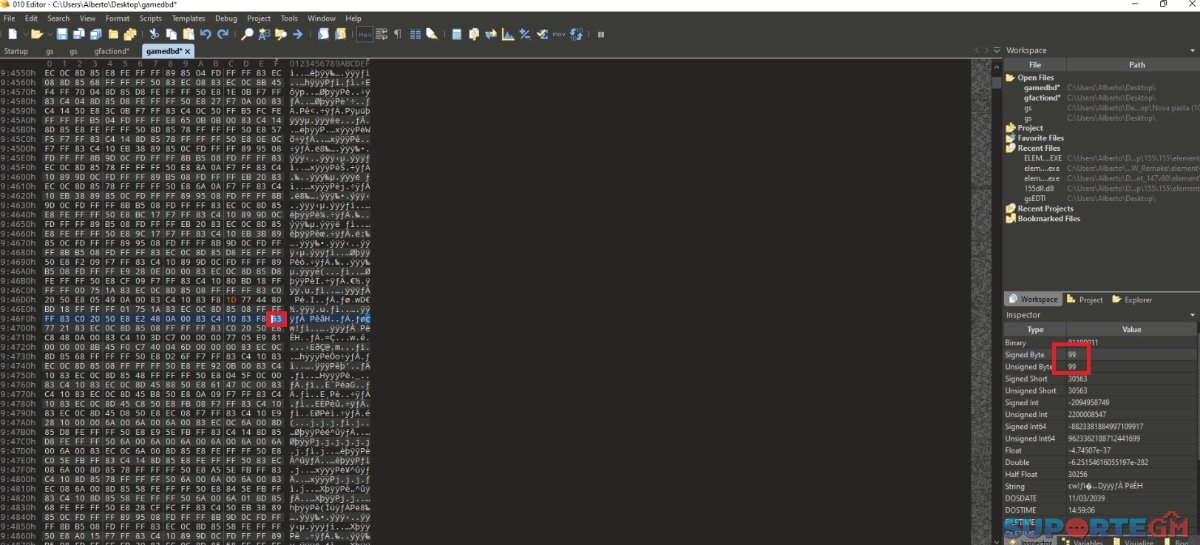Viewport: 1200px width, 545px height.
Task: Click the Redo arrow icon
Action: (x=223, y=34)
